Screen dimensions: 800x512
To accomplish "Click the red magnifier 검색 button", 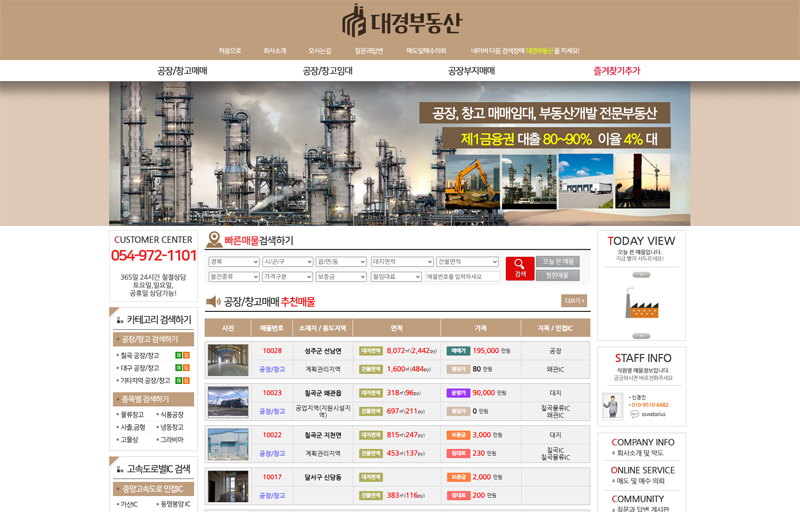I will pos(519,268).
